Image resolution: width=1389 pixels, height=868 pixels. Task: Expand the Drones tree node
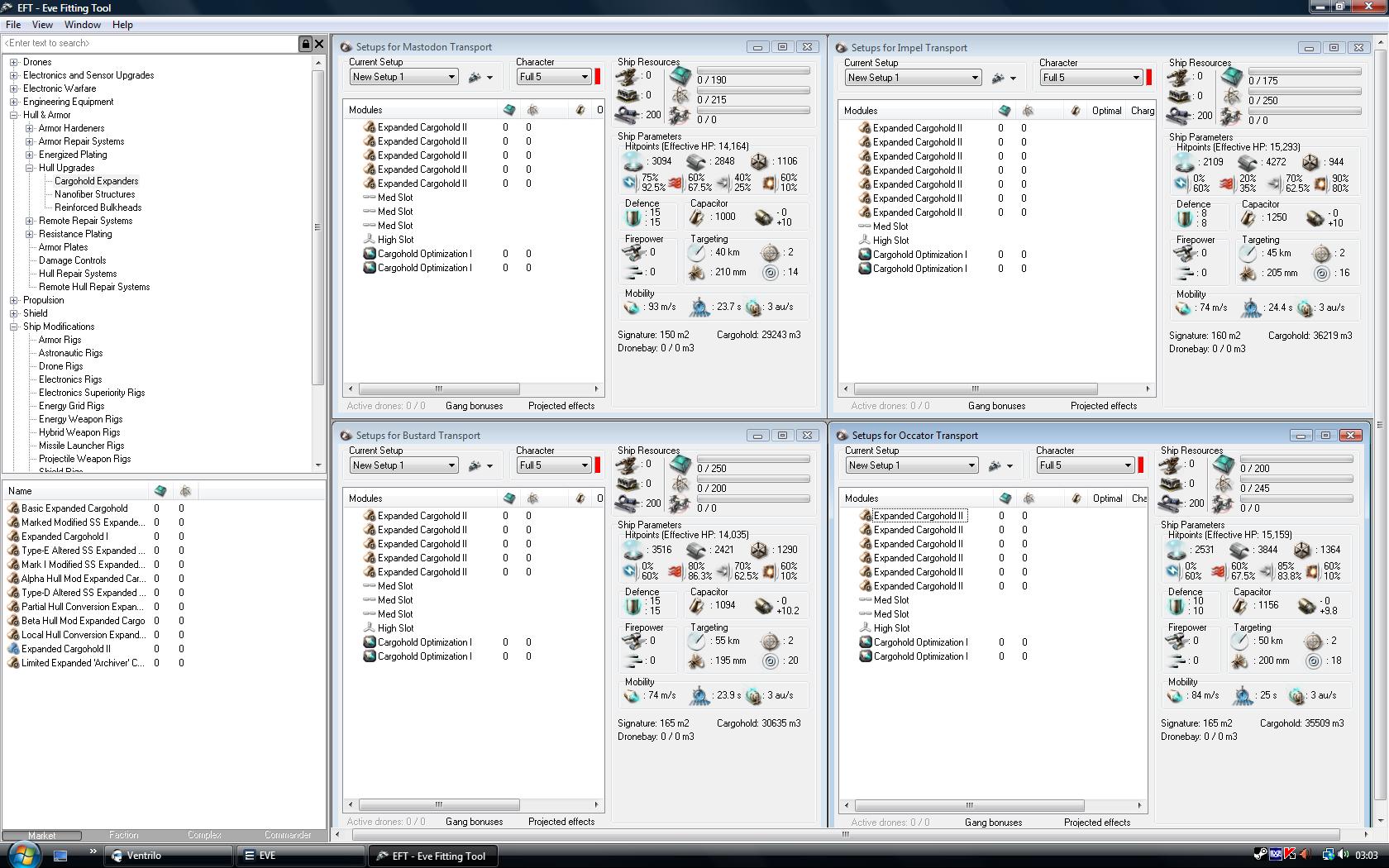pyautogui.click(x=14, y=62)
